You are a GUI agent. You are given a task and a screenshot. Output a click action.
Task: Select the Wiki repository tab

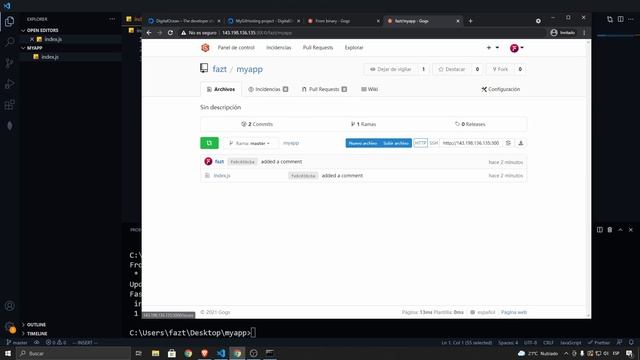[369, 89]
